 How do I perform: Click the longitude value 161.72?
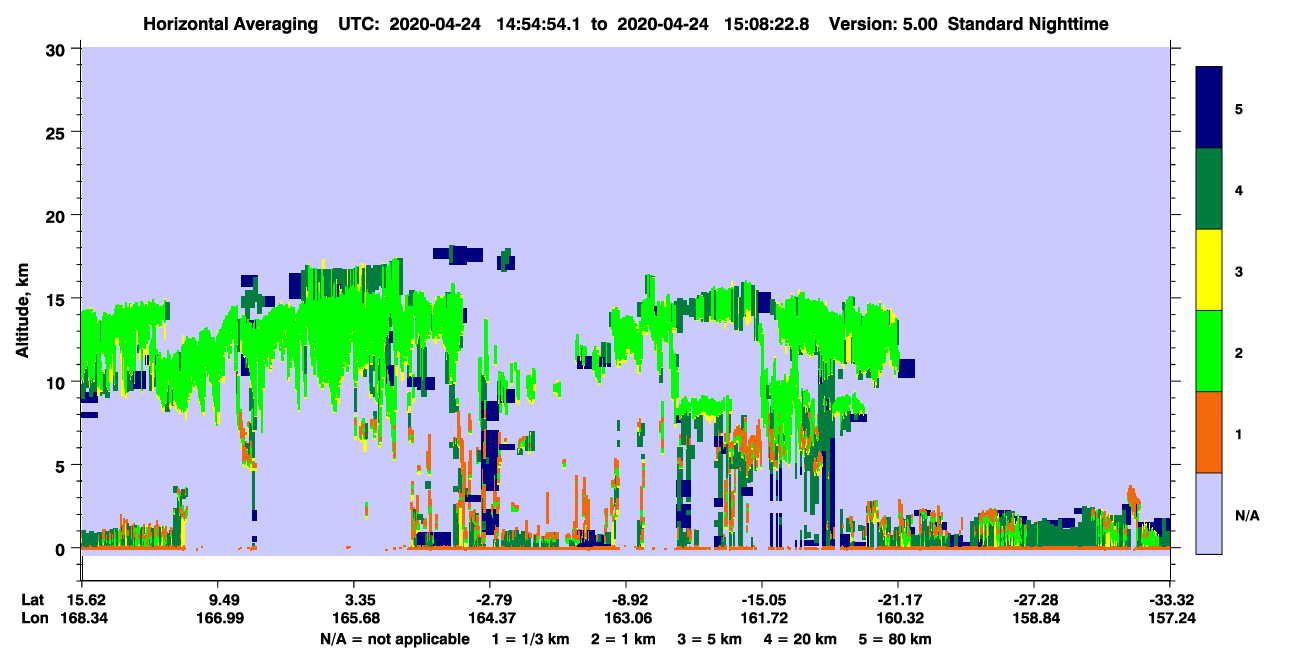pos(762,618)
